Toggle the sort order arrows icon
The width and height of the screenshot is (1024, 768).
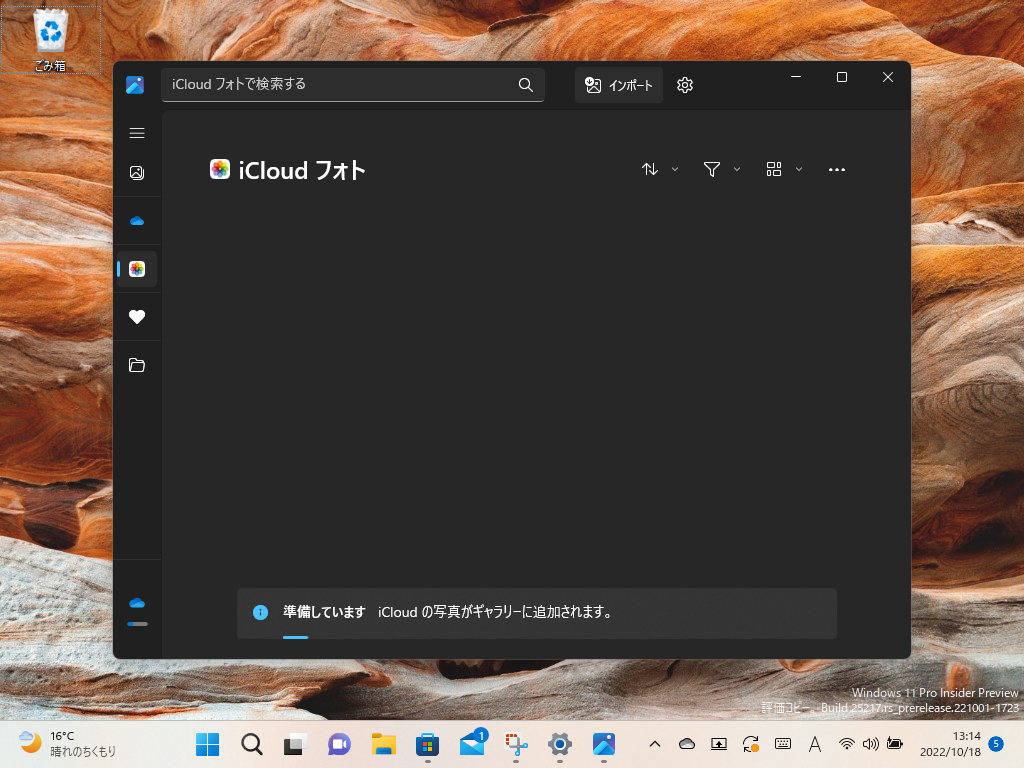650,169
